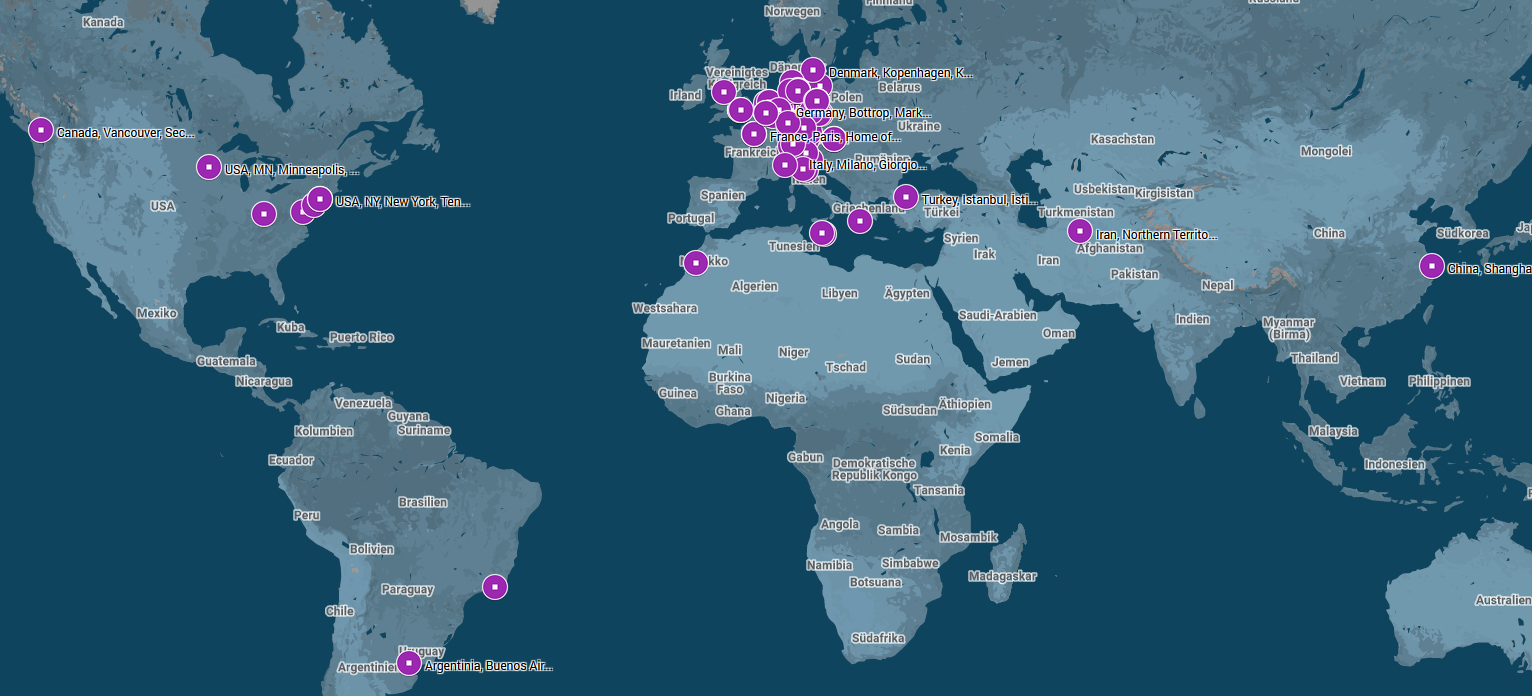Viewport: 1532px width, 696px height.
Task: Open the USA, NY, New York marker
Action: (x=320, y=200)
